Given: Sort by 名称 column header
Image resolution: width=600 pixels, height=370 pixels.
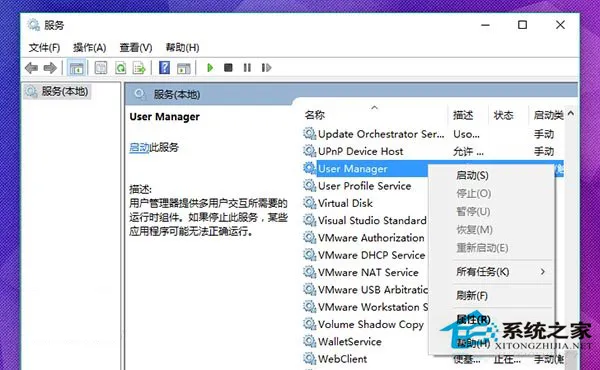Looking at the screenshot, I should click(x=315, y=115).
